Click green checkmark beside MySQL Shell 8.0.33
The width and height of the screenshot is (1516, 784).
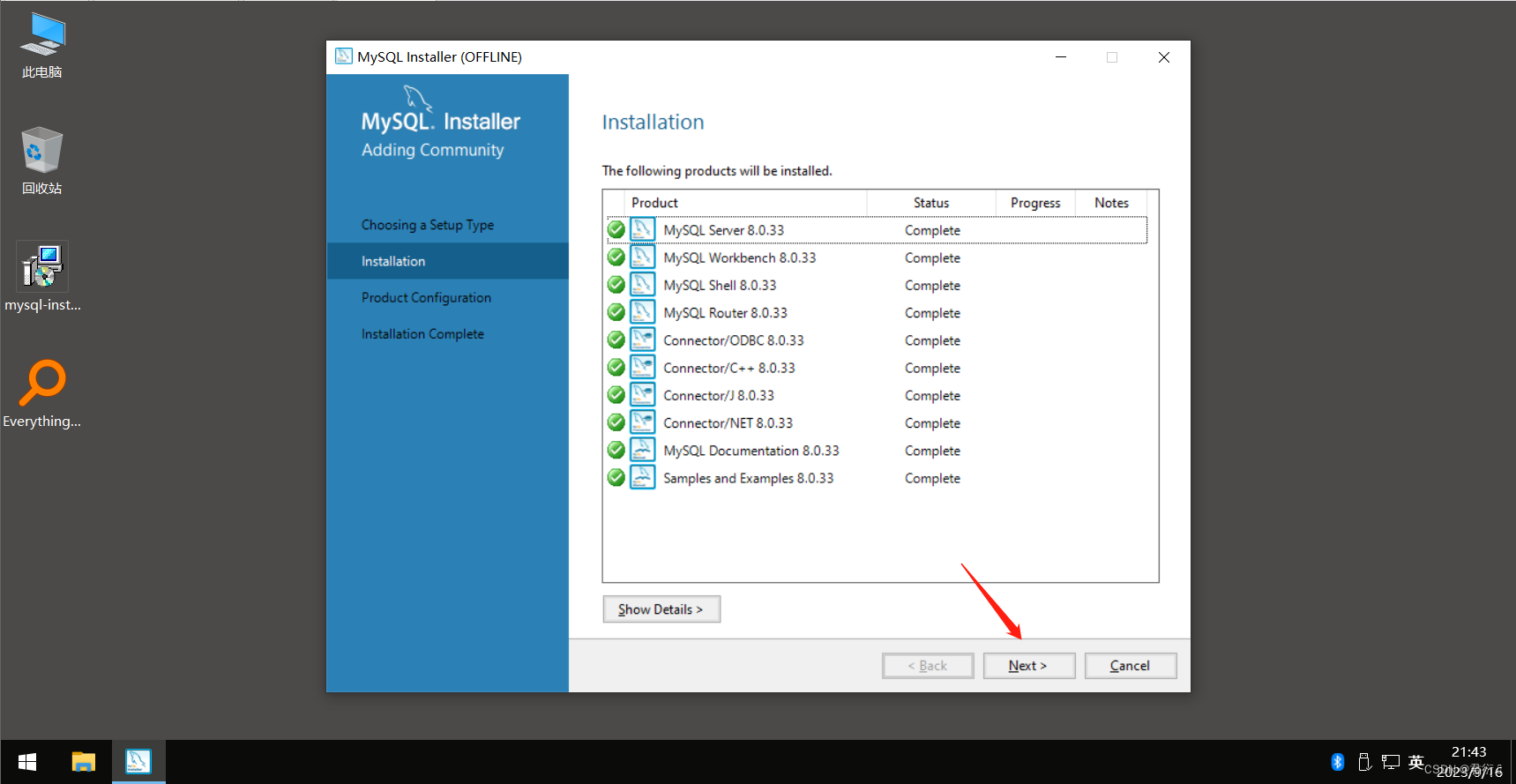[616, 284]
